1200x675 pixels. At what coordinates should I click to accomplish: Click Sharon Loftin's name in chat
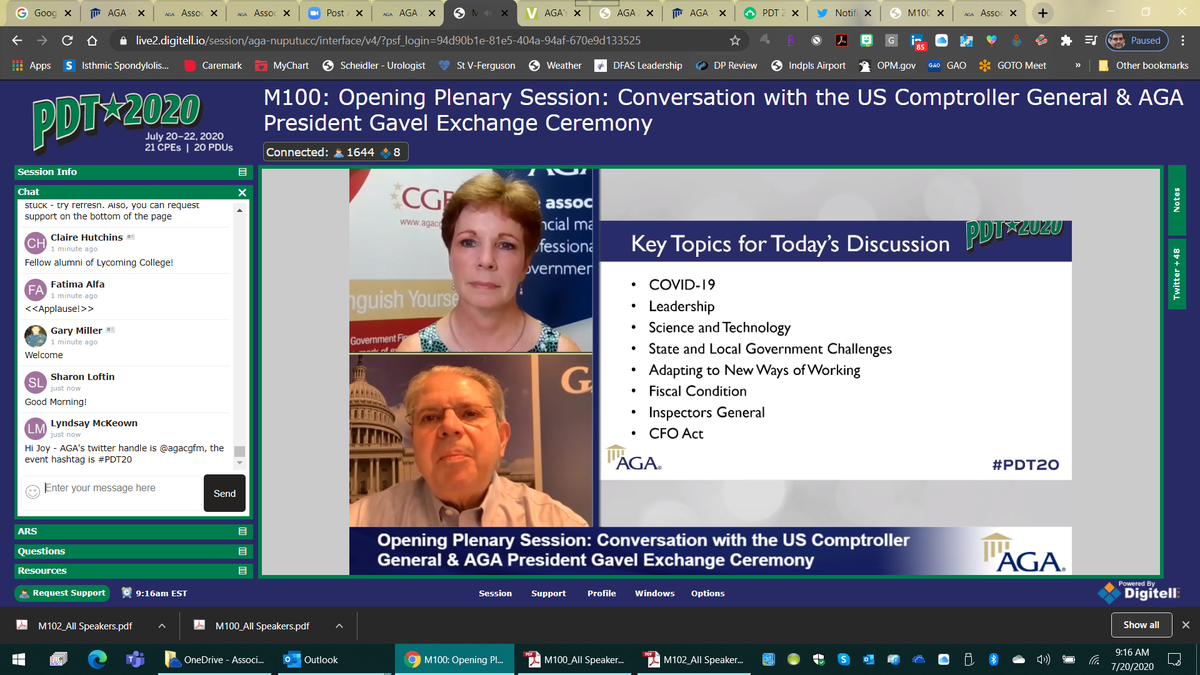coord(82,377)
